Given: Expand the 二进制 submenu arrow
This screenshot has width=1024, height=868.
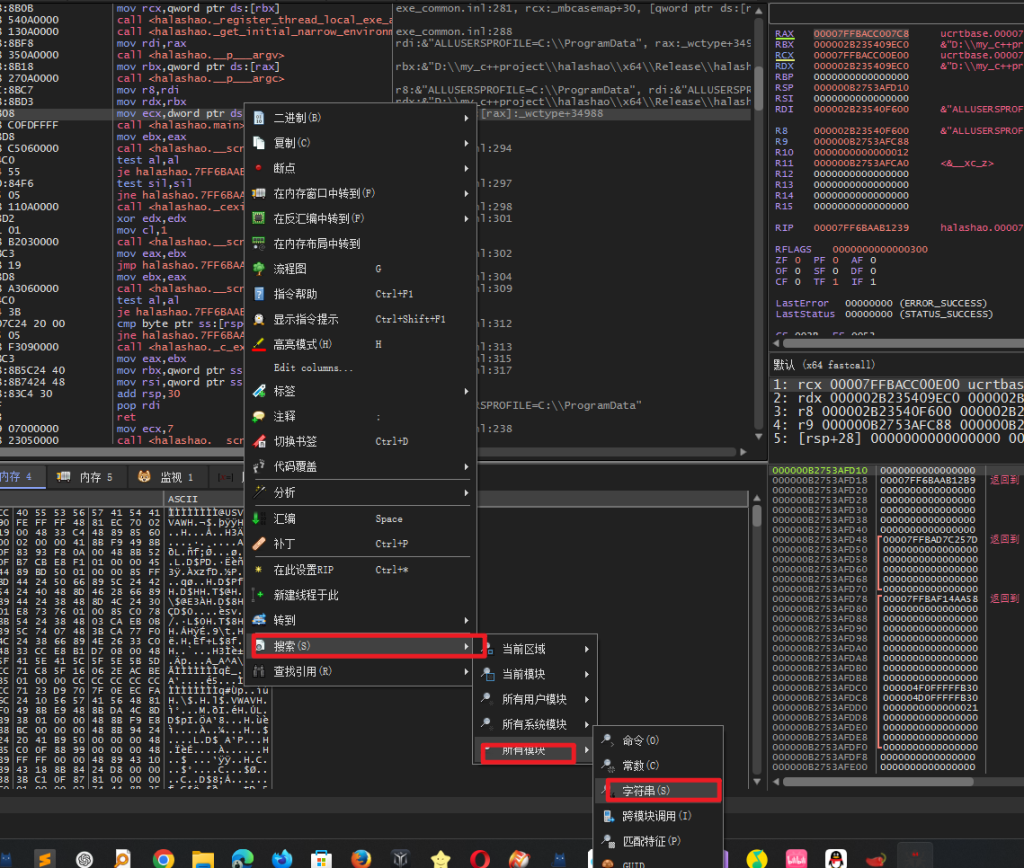Looking at the screenshot, I should tap(466, 118).
